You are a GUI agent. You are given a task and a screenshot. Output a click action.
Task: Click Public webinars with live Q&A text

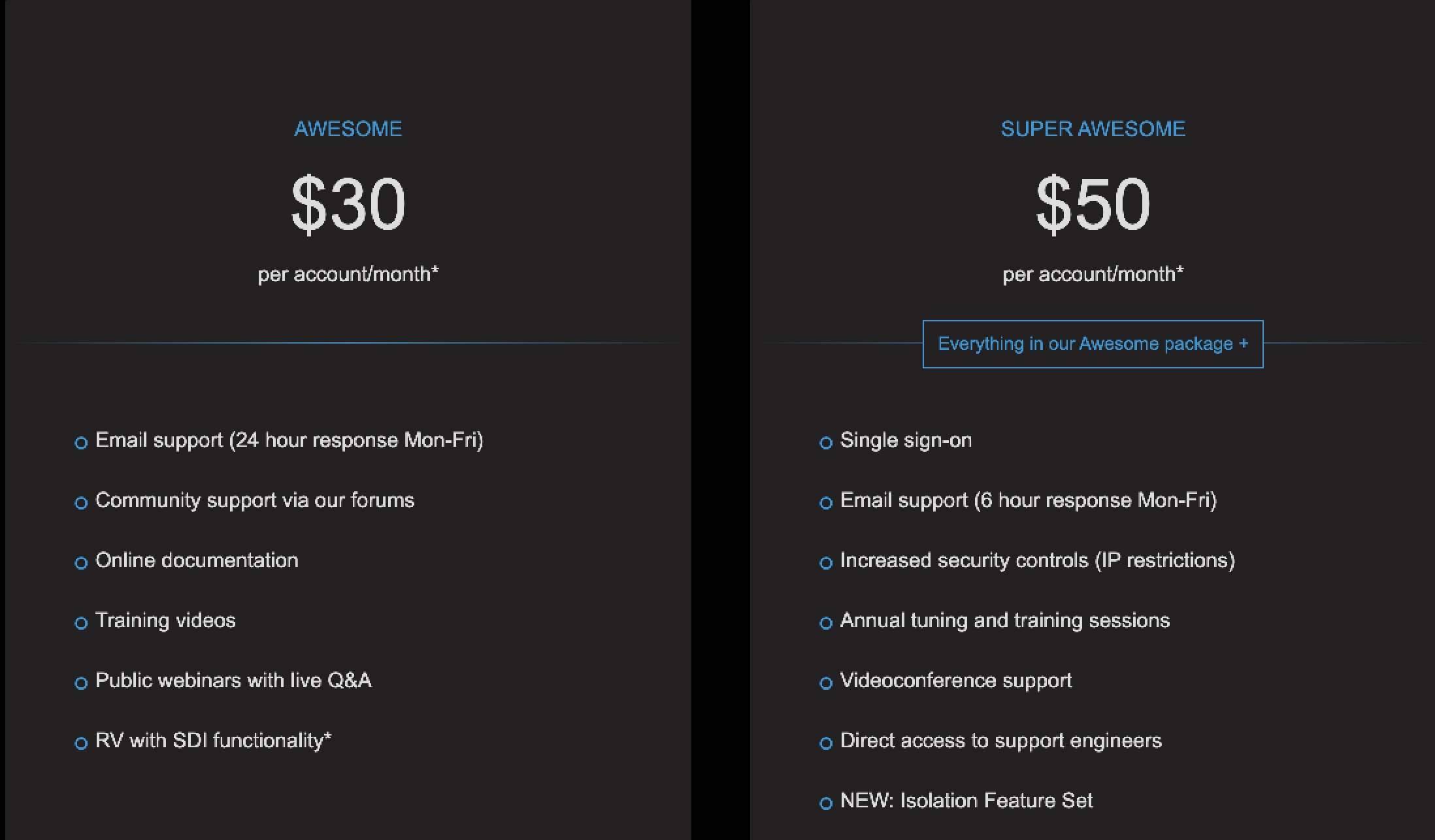[233, 681]
